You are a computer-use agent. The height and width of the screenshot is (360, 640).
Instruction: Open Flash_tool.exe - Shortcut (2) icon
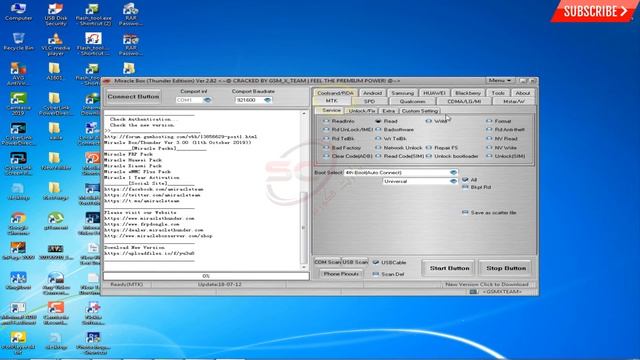coord(93,14)
